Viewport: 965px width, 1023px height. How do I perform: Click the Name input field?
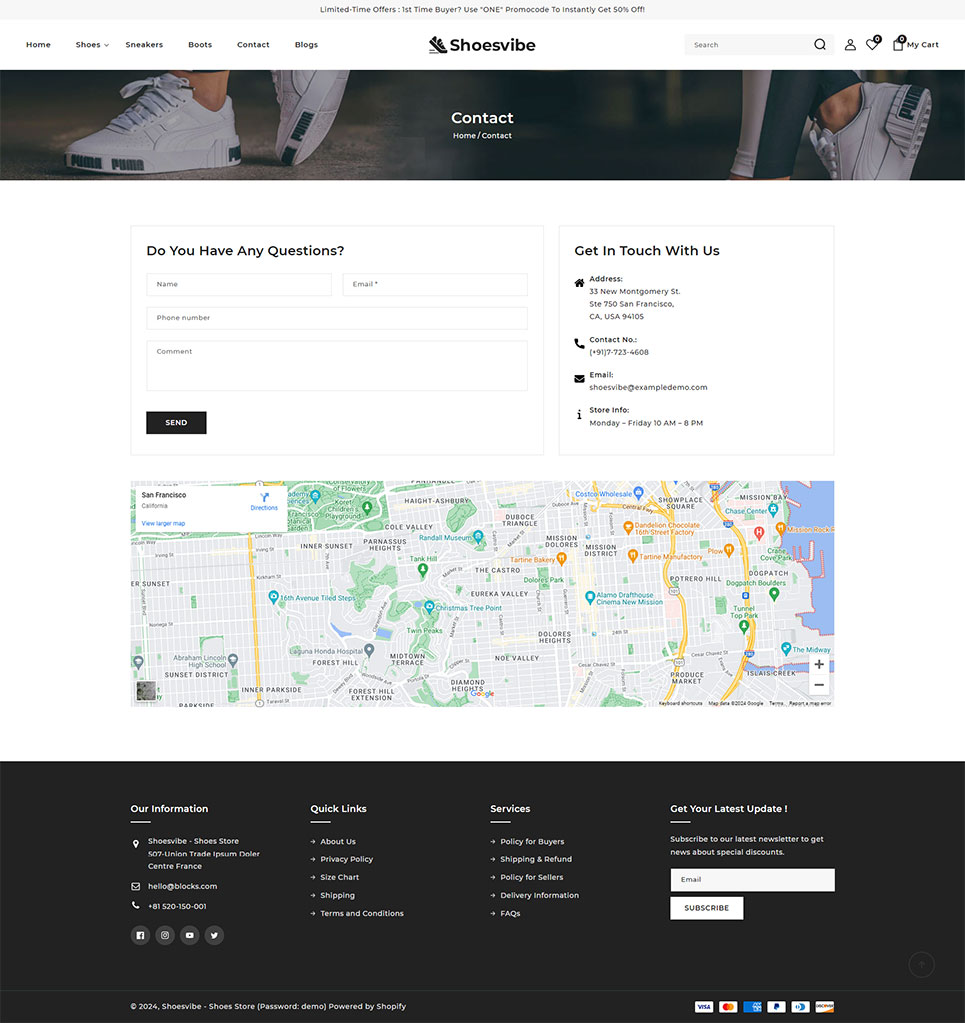(x=239, y=284)
